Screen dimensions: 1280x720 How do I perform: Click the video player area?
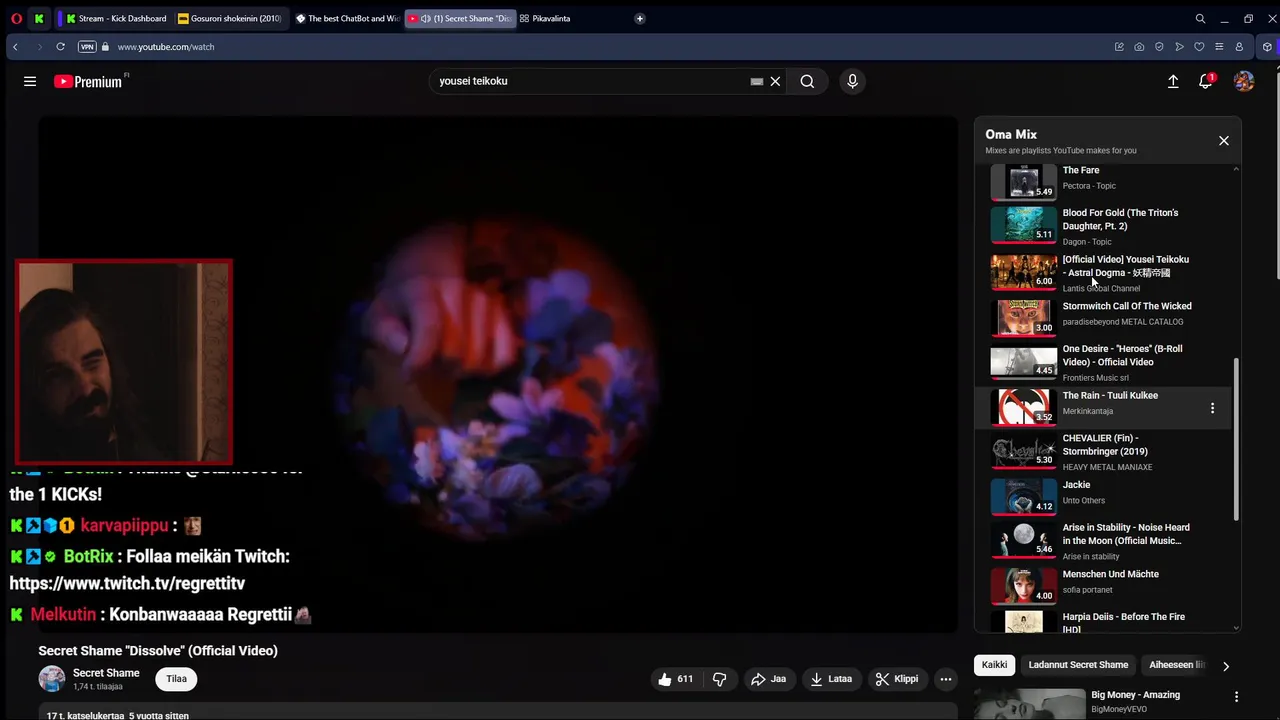click(x=498, y=375)
